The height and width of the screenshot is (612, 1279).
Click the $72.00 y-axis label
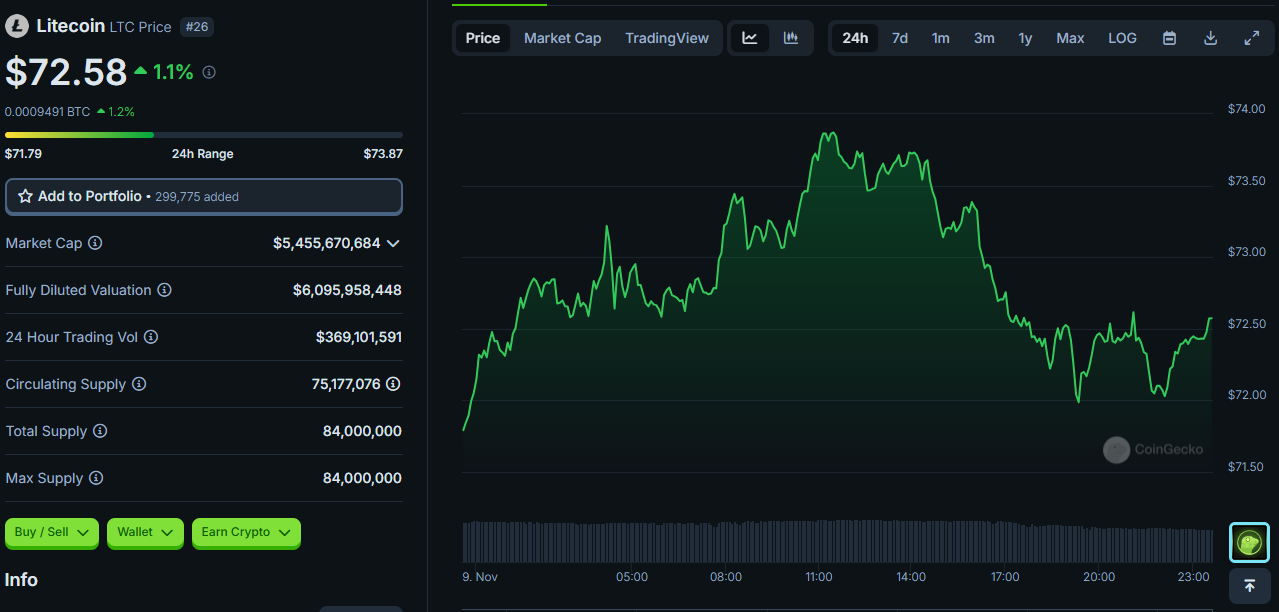click(x=1246, y=395)
